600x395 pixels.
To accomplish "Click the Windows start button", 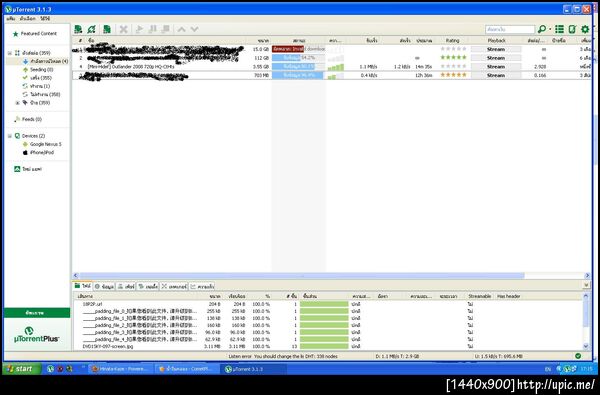I will 21,369.
